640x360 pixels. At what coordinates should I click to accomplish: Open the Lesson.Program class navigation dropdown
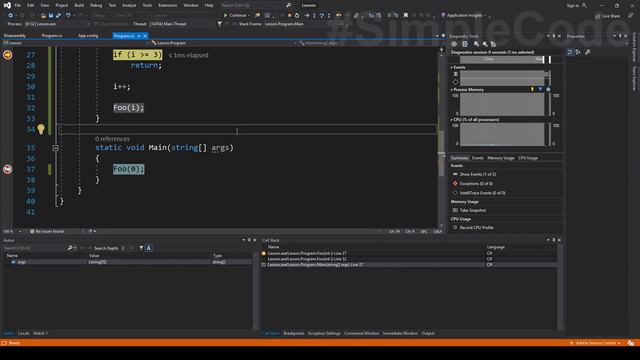(x=223, y=43)
